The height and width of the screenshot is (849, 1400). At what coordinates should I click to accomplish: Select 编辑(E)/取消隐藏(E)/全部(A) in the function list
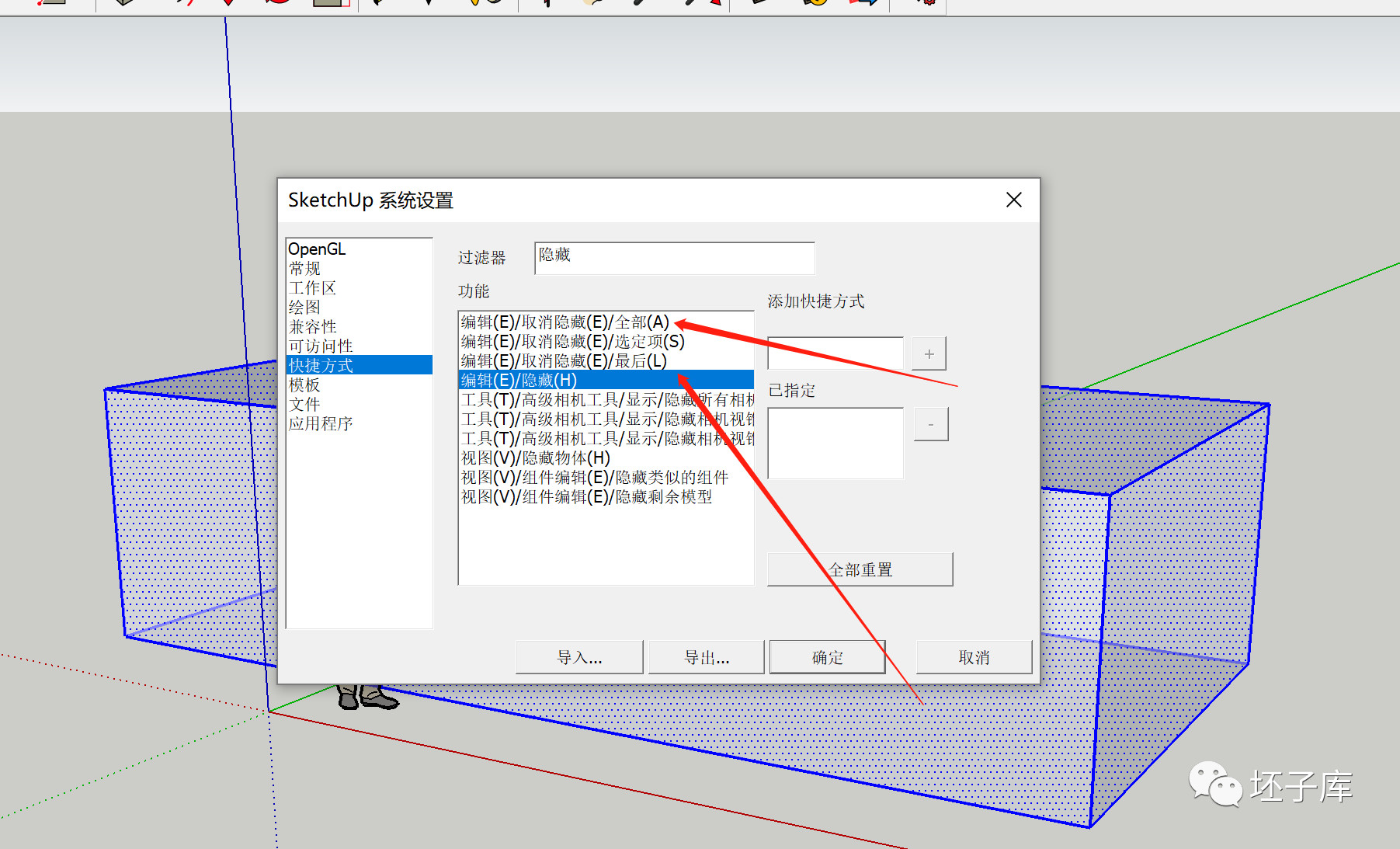(606, 322)
